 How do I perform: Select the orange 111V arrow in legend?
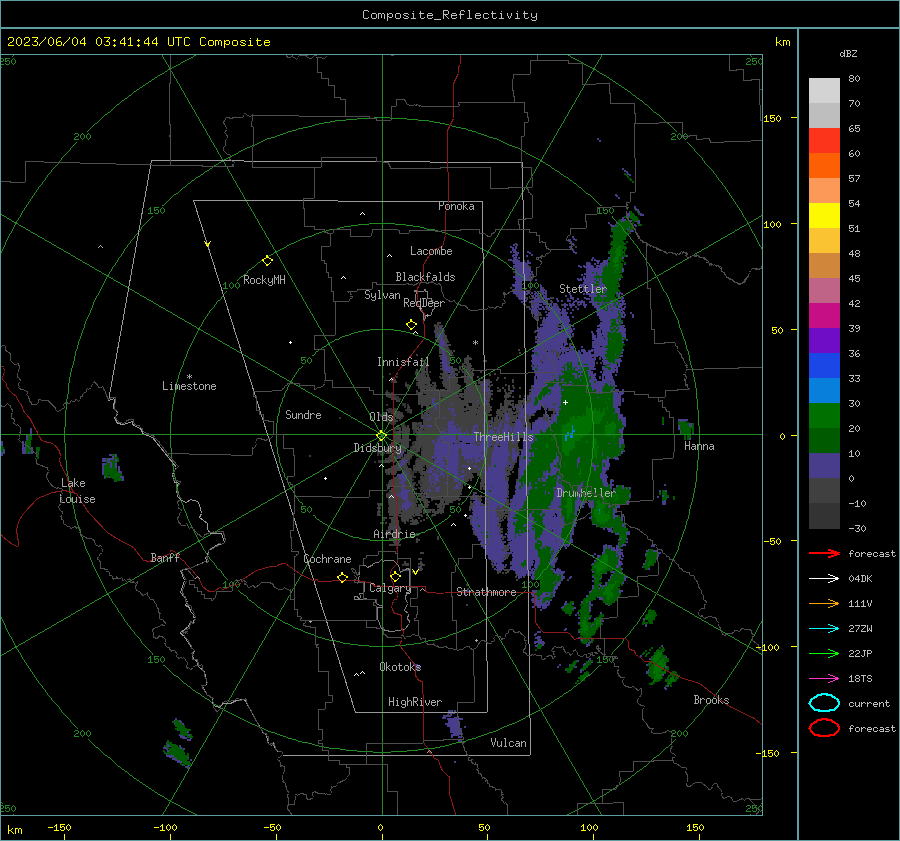pyautogui.click(x=824, y=603)
